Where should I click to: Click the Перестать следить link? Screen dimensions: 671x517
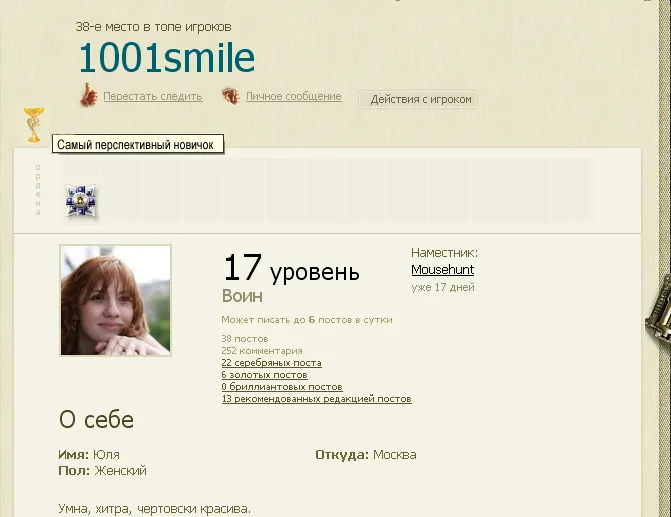[x=152, y=97]
